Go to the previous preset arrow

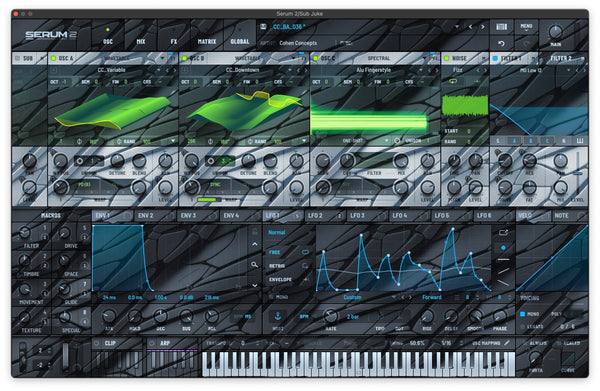(471, 27)
